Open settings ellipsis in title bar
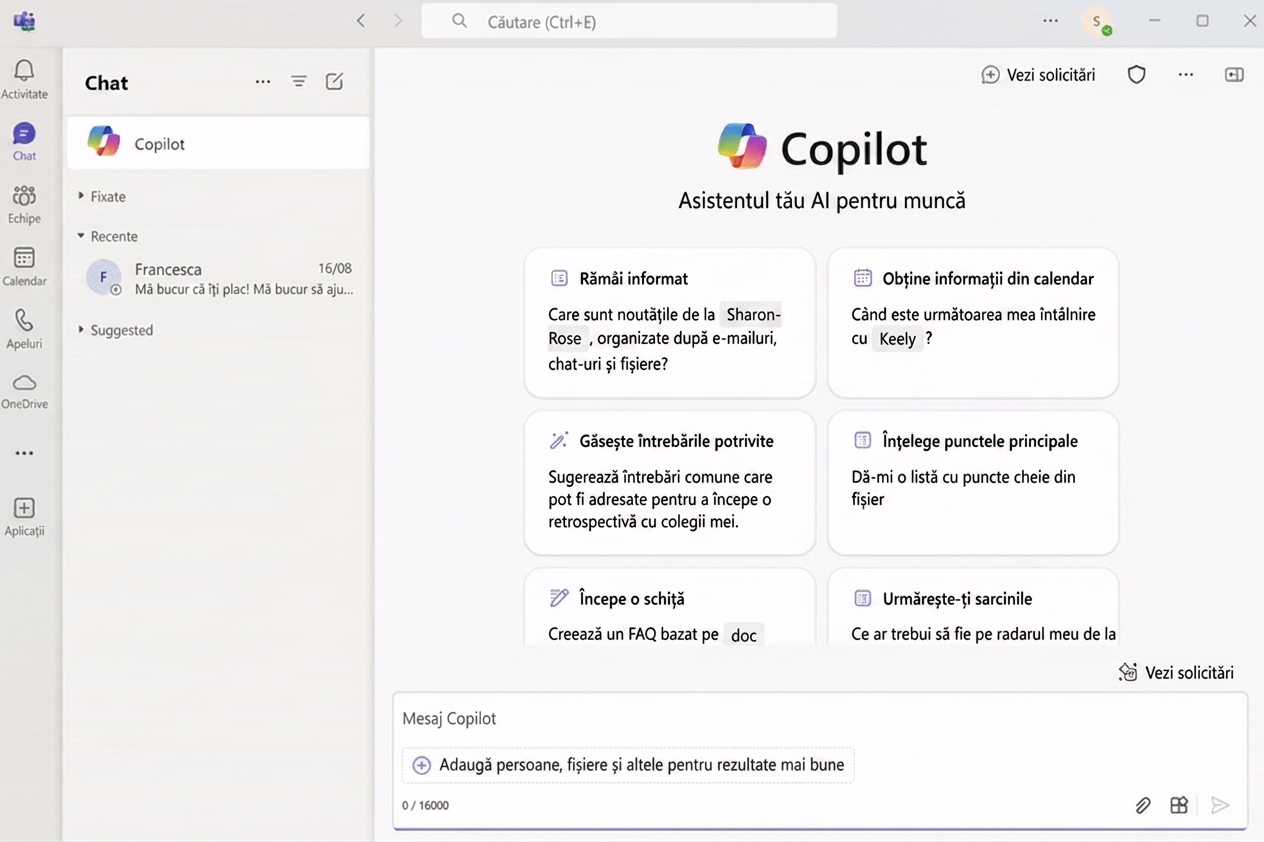This screenshot has width=1264, height=842. (x=1050, y=21)
